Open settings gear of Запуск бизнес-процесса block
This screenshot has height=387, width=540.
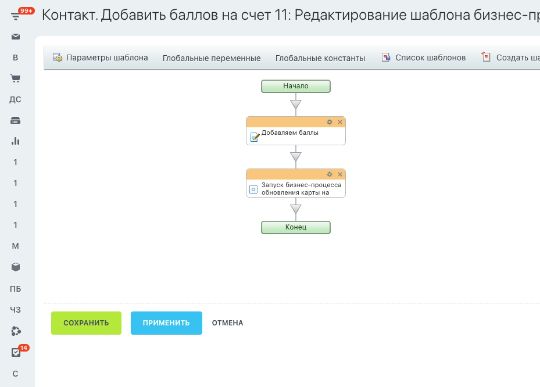pyautogui.click(x=329, y=175)
